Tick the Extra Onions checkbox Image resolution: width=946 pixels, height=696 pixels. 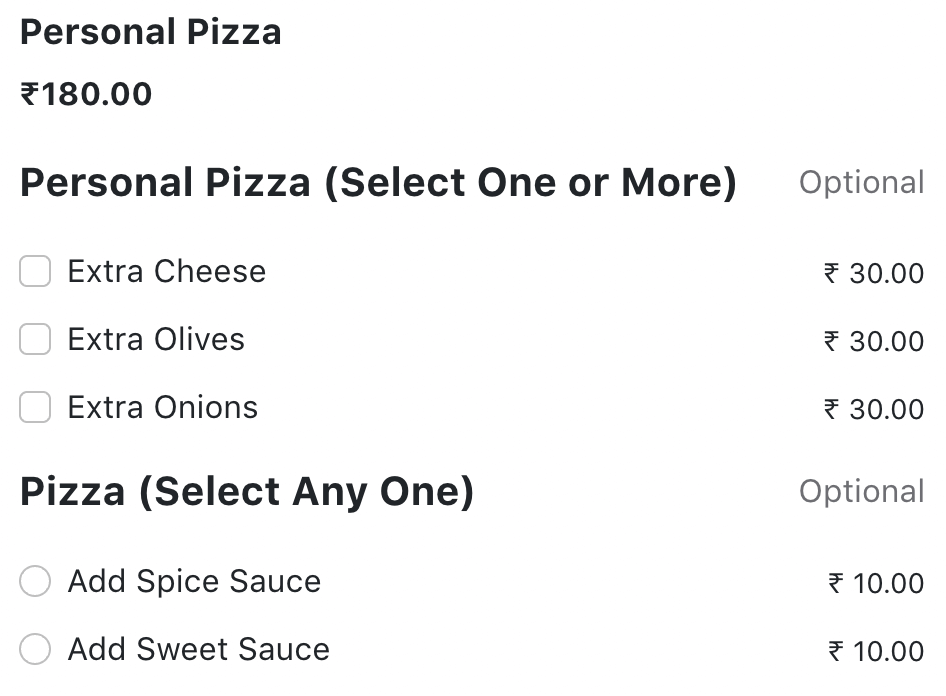[x=34, y=407]
